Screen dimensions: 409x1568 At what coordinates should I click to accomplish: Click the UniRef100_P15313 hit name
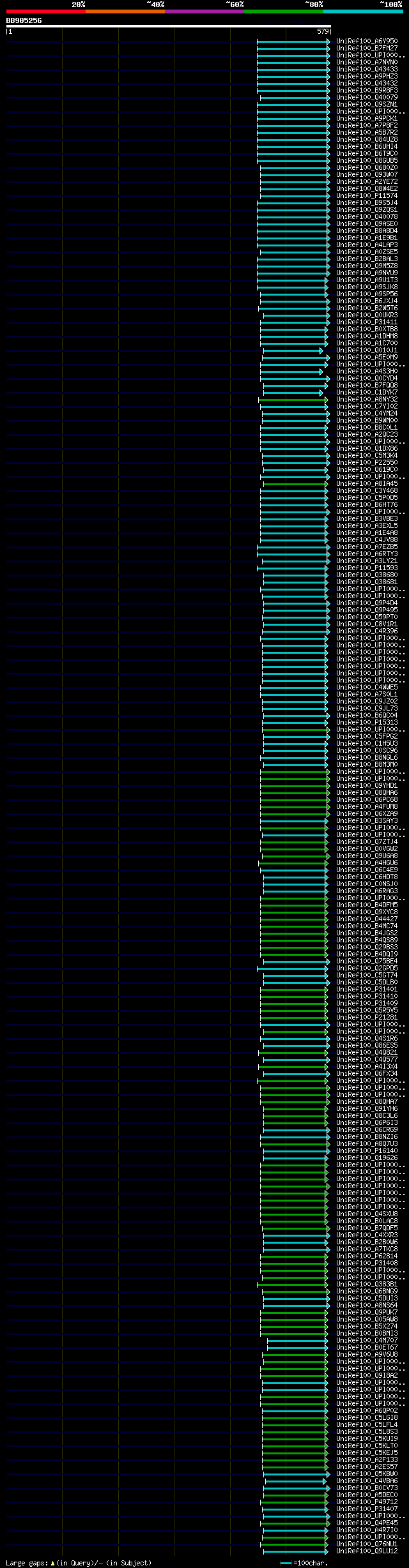[367, 723]
